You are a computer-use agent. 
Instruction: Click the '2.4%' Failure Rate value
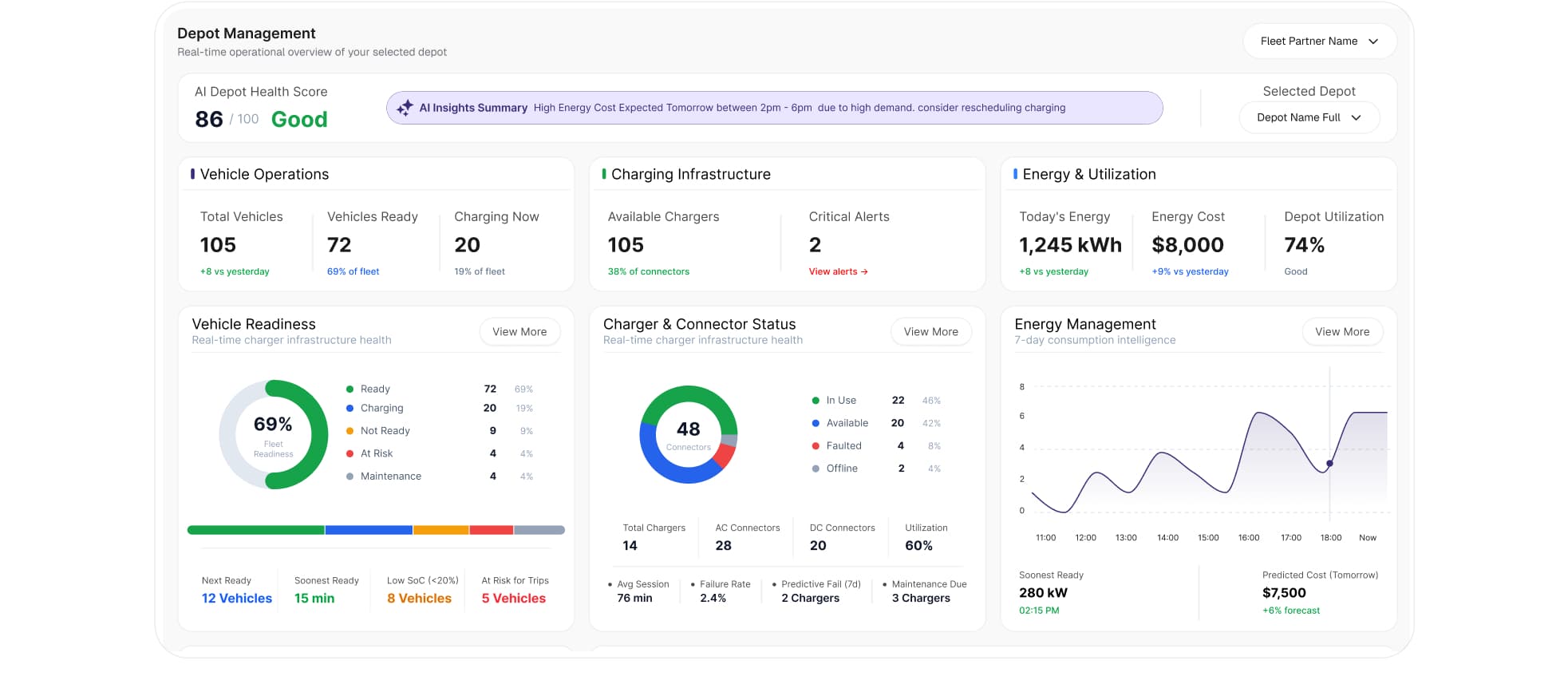[713, 599]
